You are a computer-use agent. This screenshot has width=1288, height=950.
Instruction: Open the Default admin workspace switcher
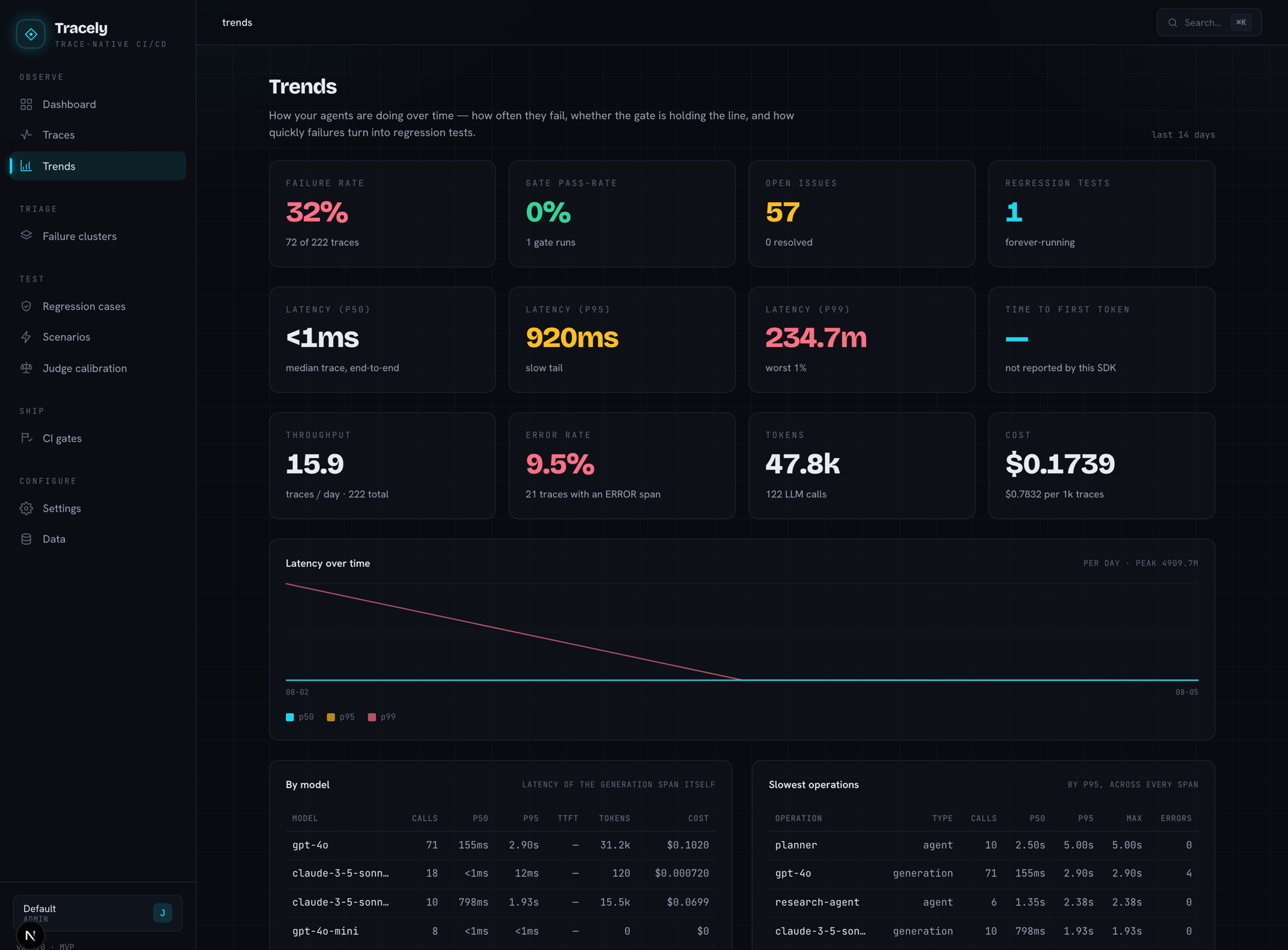click(98, 913)
